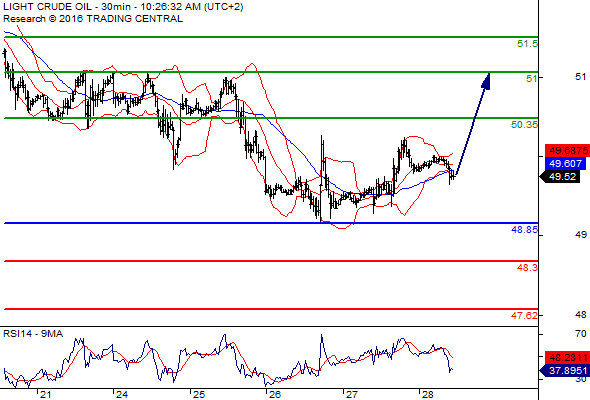Click the date label 24 on time axis
The image size is (590, 400).
[122, 394]
